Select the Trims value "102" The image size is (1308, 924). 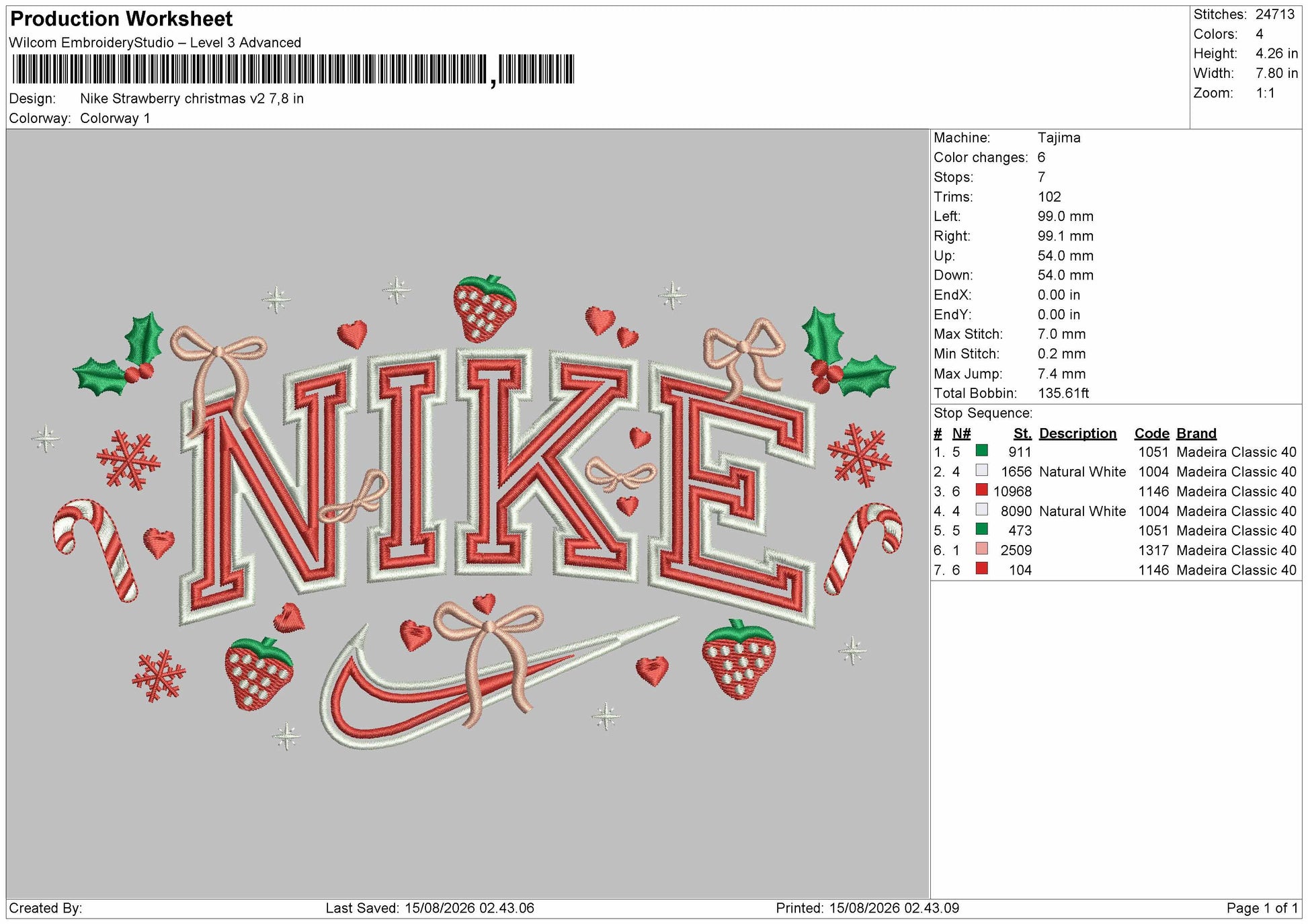pos(1049,197)
